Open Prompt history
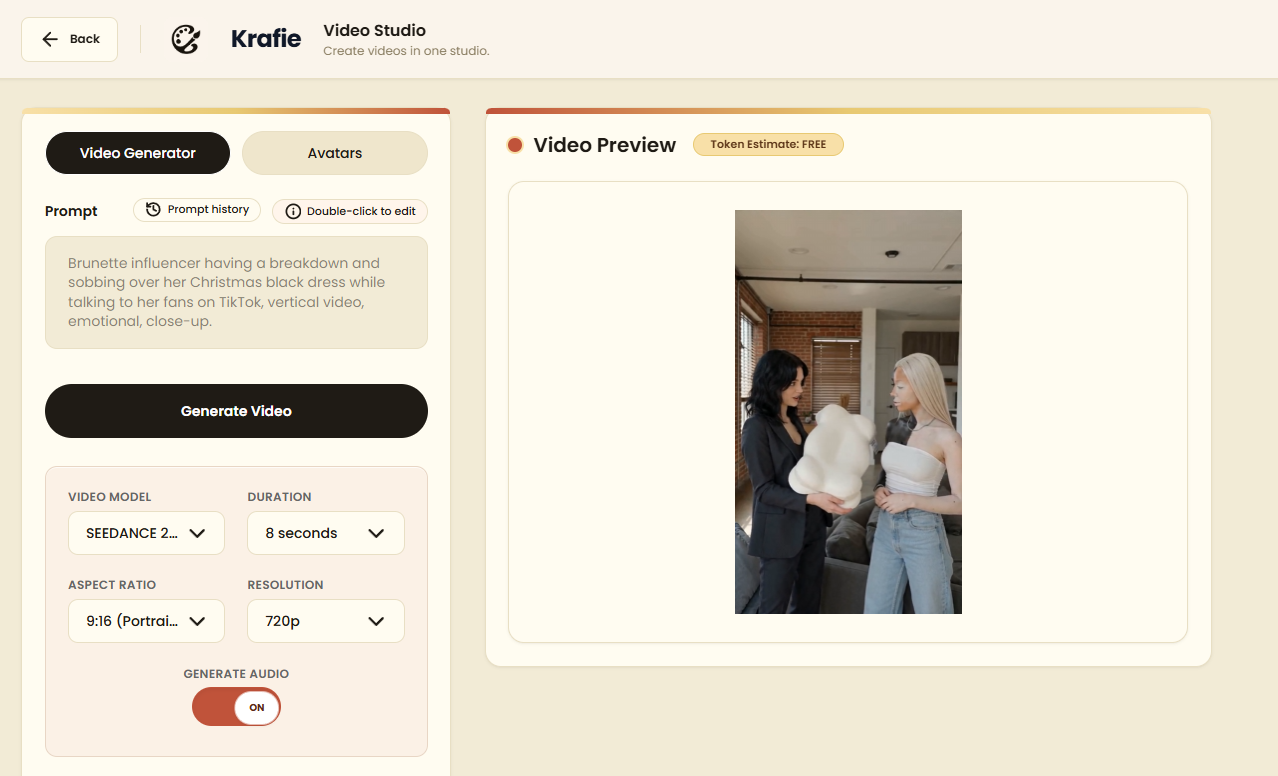The image size is (1278, 776). pyautogui.click(x=197, y=209)
